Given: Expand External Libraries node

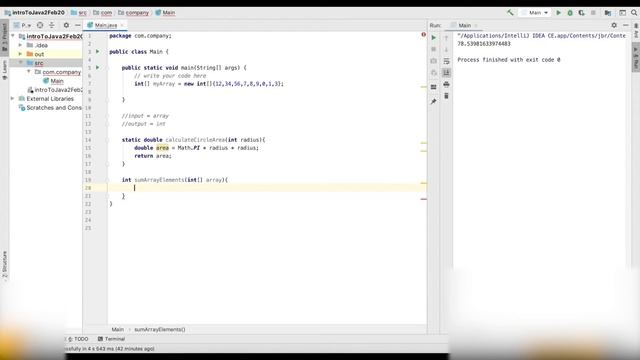Looking at the screenshot, I should pyautogui.click(x=12, y=99).
